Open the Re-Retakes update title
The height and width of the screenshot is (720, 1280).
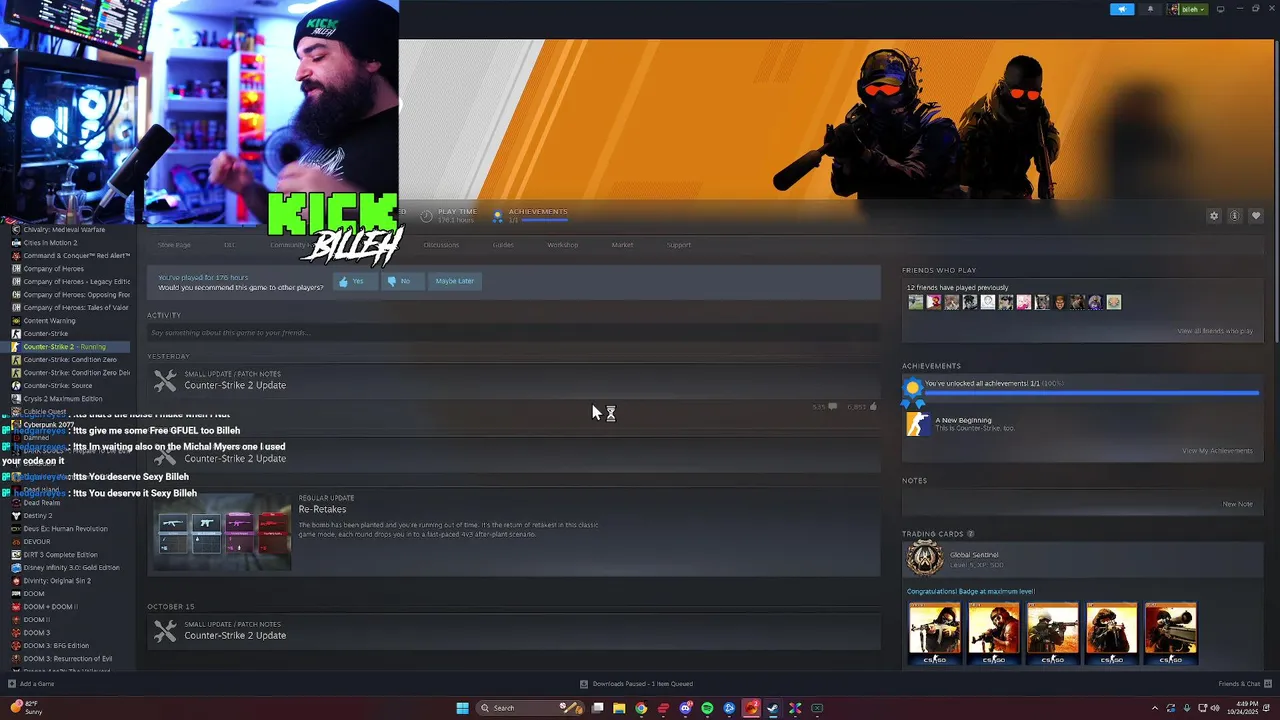(322, 509)
